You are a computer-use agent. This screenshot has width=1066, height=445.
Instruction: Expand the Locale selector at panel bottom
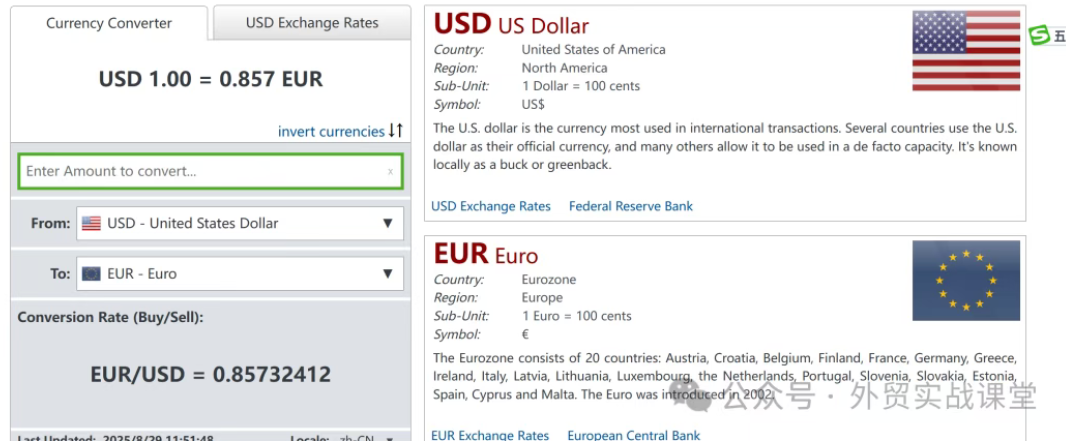[x=389, y=439]
